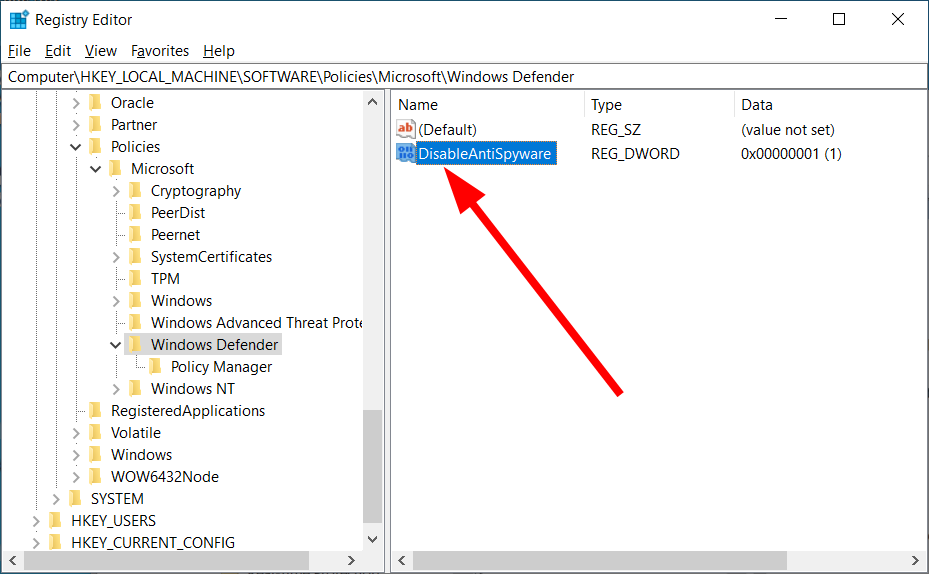The image size is (929, 574).
Task: Select the Windows key below Volatile
Action: click(x=141, y=455)
